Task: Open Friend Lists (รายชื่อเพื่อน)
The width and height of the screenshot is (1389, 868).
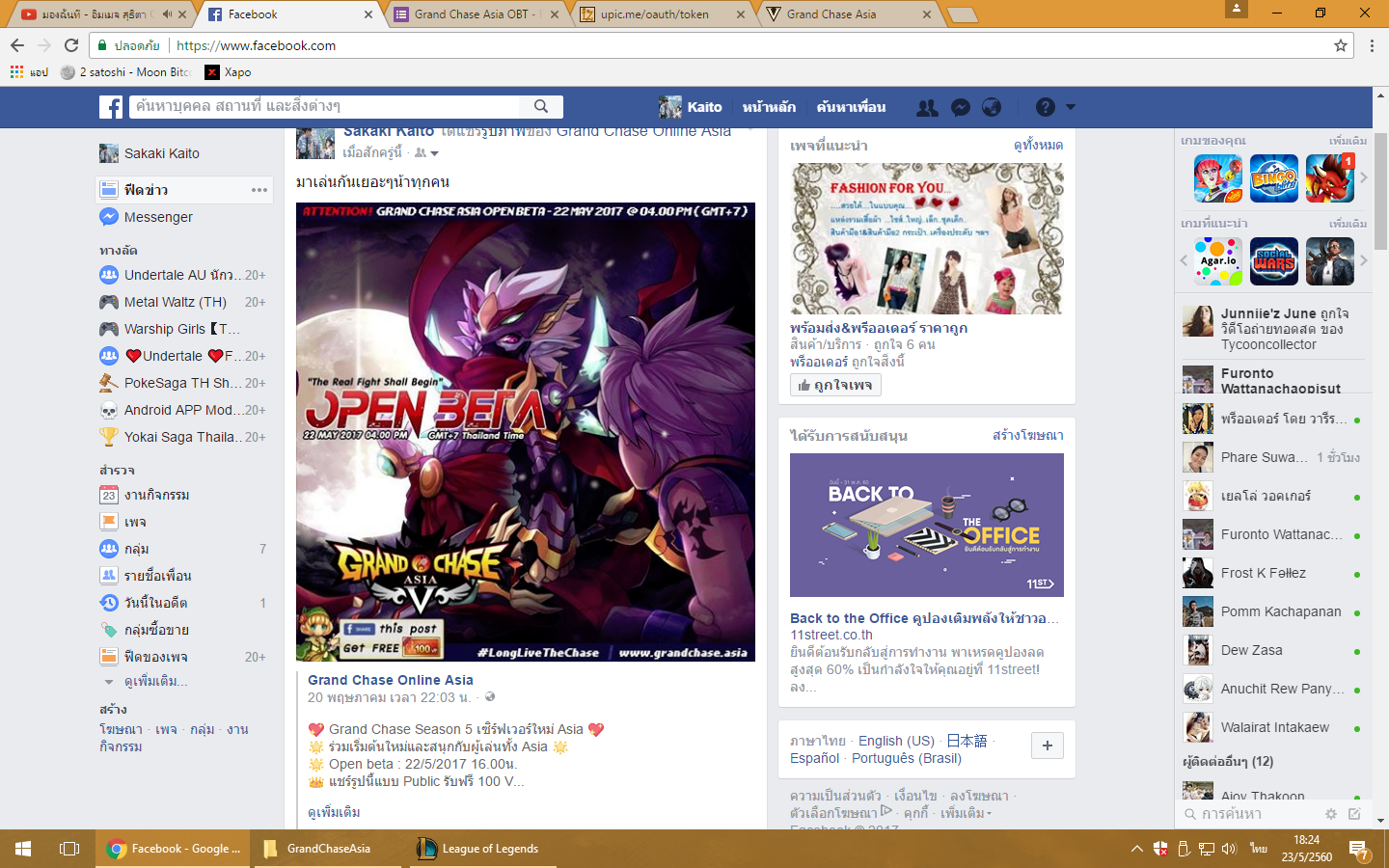Action: pos(146,576)
